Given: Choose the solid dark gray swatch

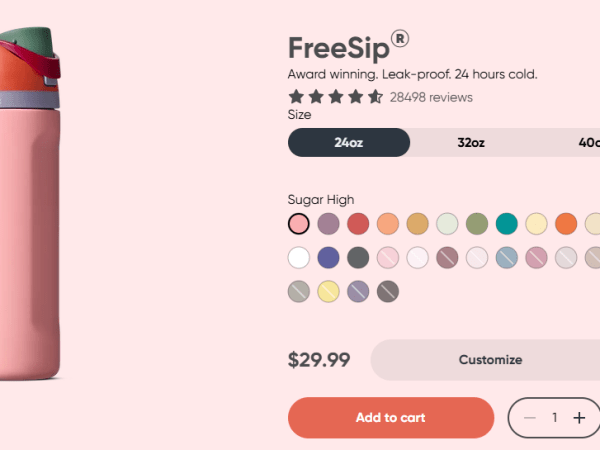Looking at the screenshot, I should tap(358, 258).
